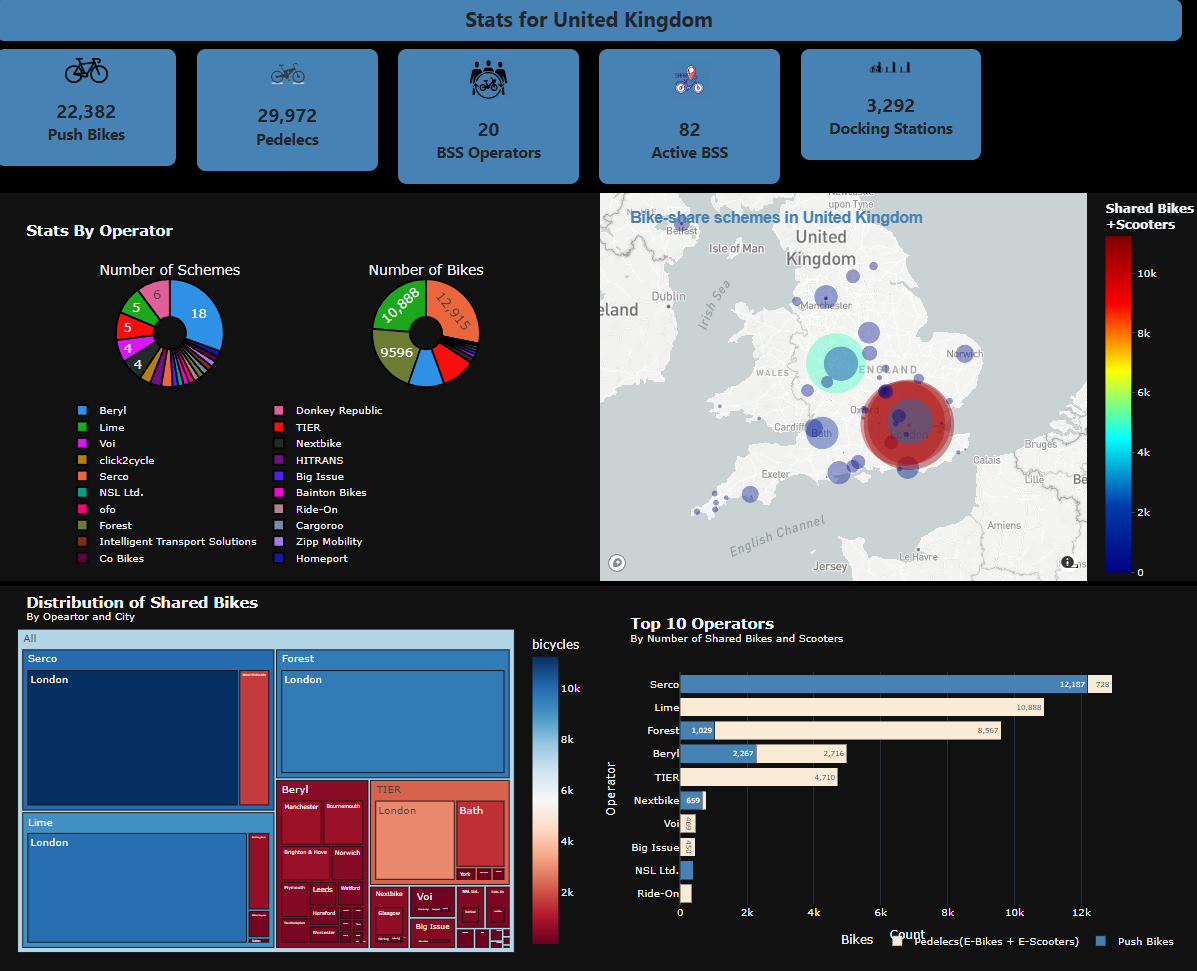Click Lime's 10,888 pedelecs bar
Screen dimensions: 1197x971
[862, 708]
